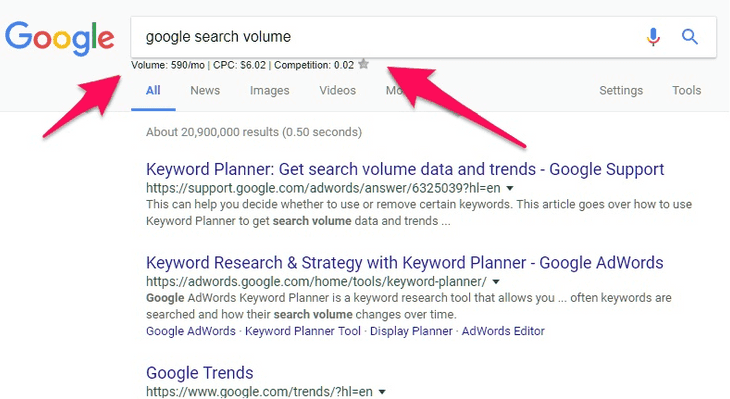Click the microphone voice search icon
730x399 pixels.
click(x=653, y=37)
